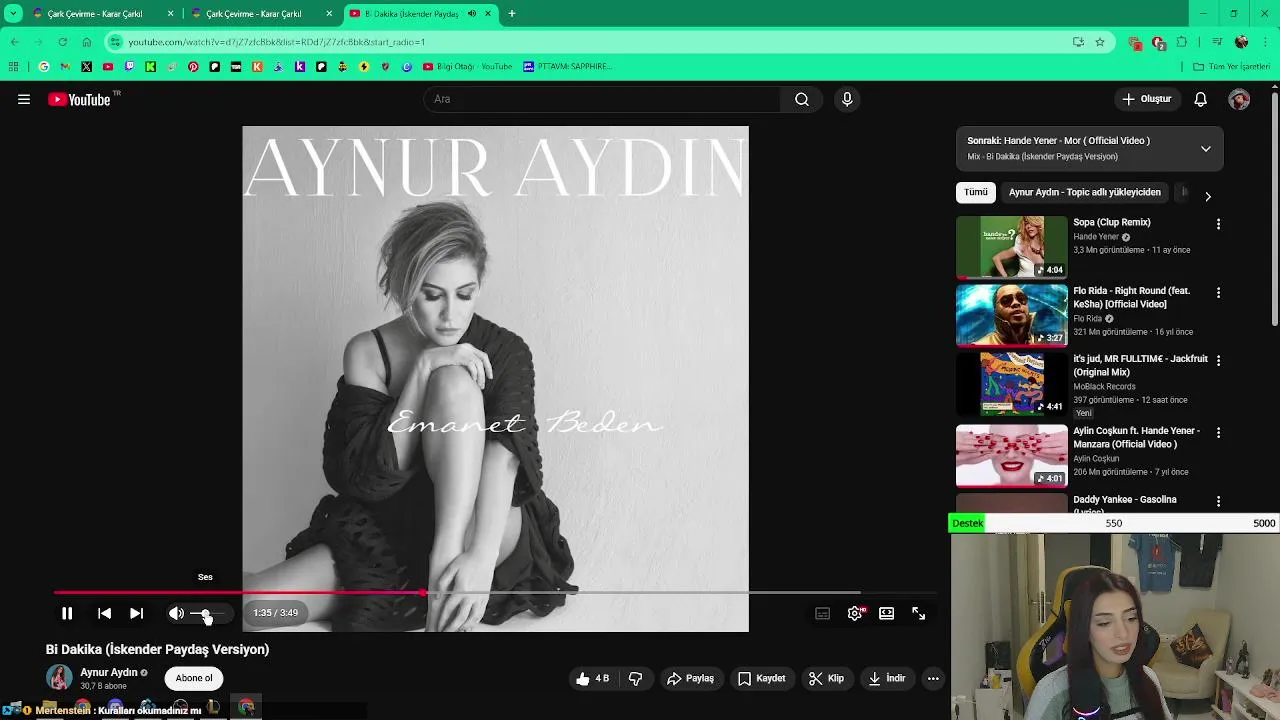Open the extensions puzzle icon
Image resolution: width=1280 pixels, height=720 pixels.
(1182, 42)
